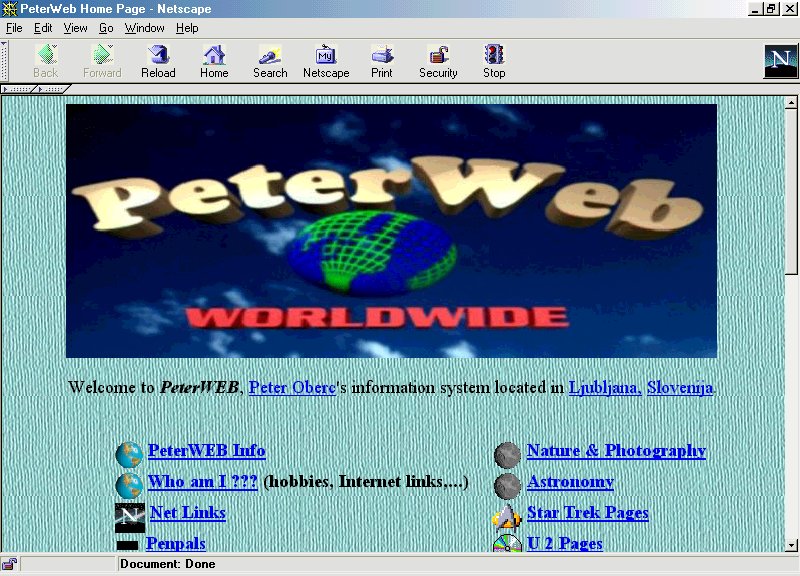The image size is (800, 576).
Task: Click the CD icon beside U 2 Pages
Action: [x=507, y=543]
